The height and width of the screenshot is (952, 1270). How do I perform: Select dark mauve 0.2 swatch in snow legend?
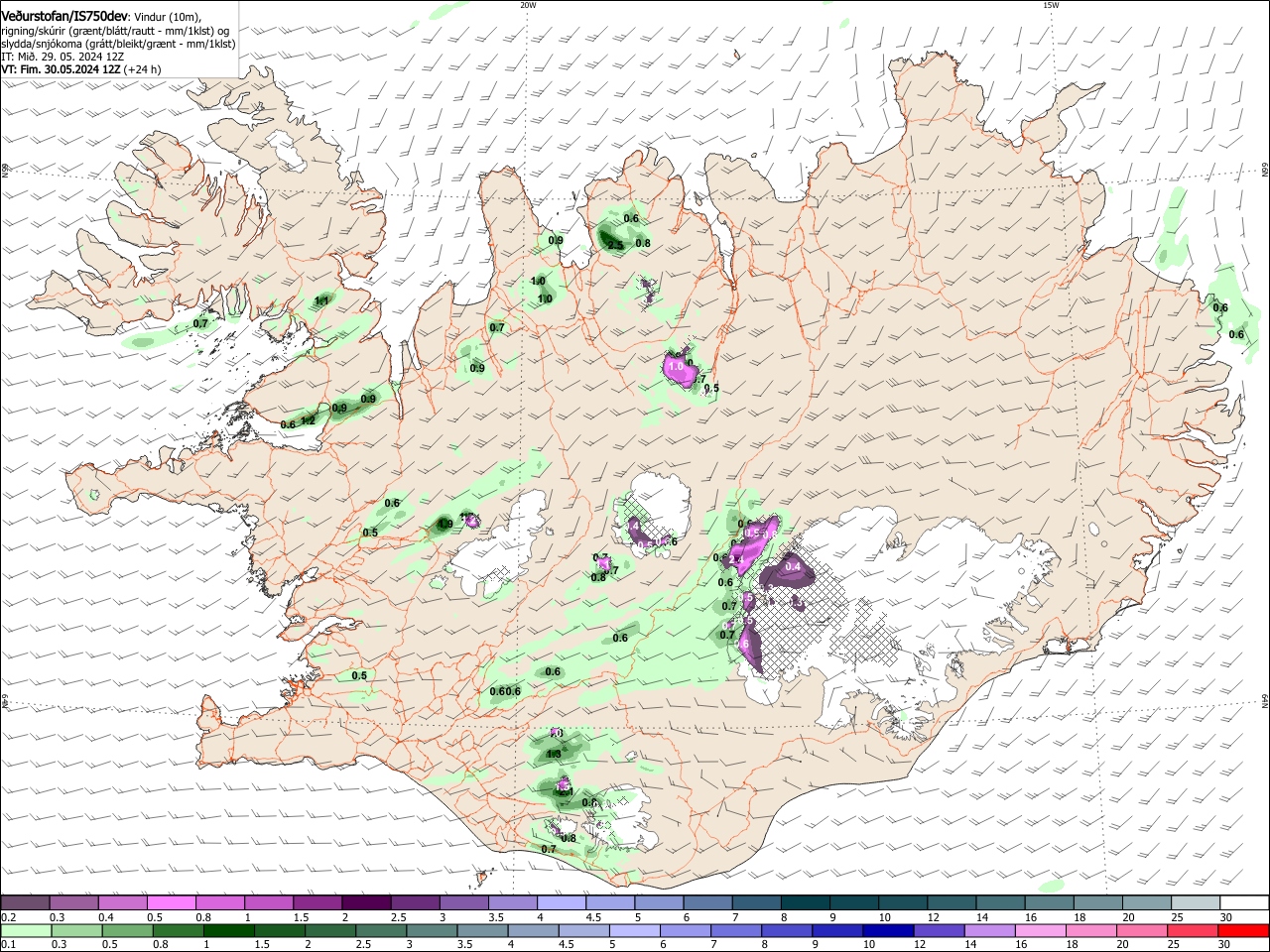[25, 902]
